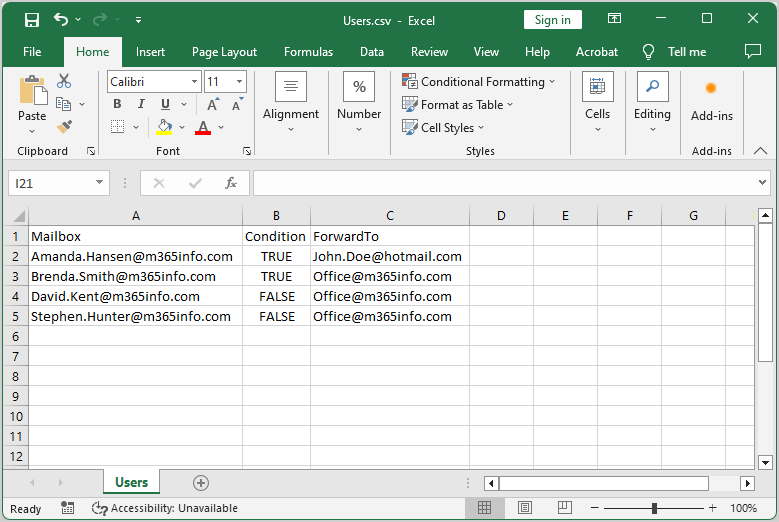Open the Add-ins button
Image resolution: width=779 pixels, height=522 pixels.
[711, 102]
